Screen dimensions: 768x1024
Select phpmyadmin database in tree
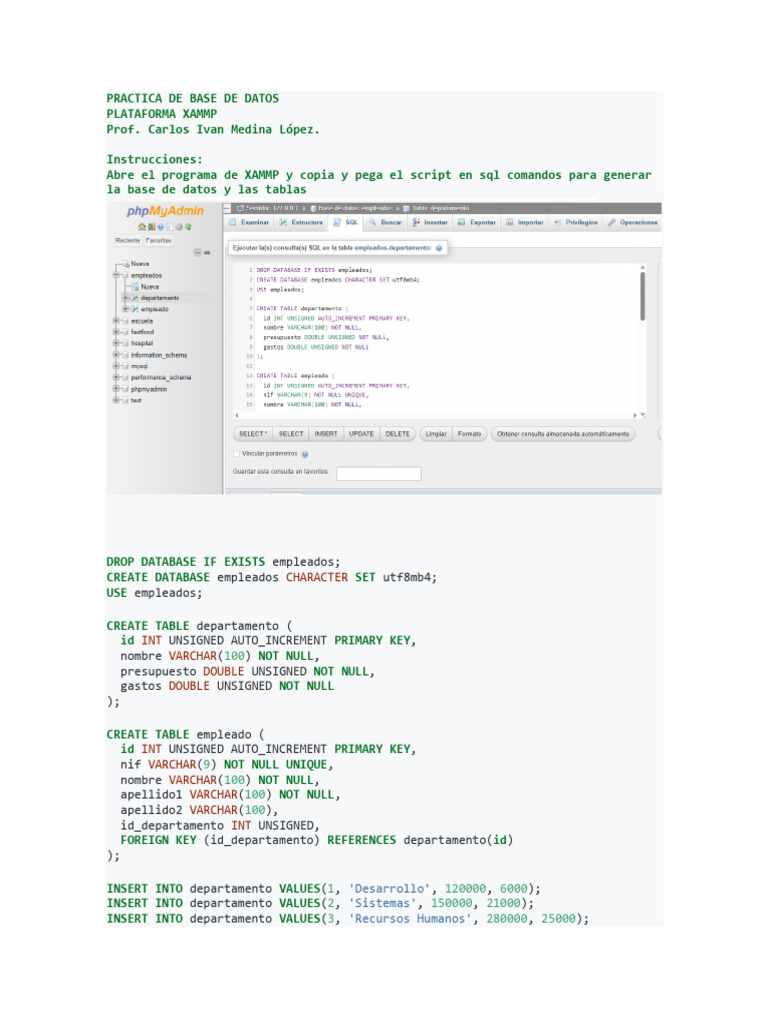click(x=149, y=389)
